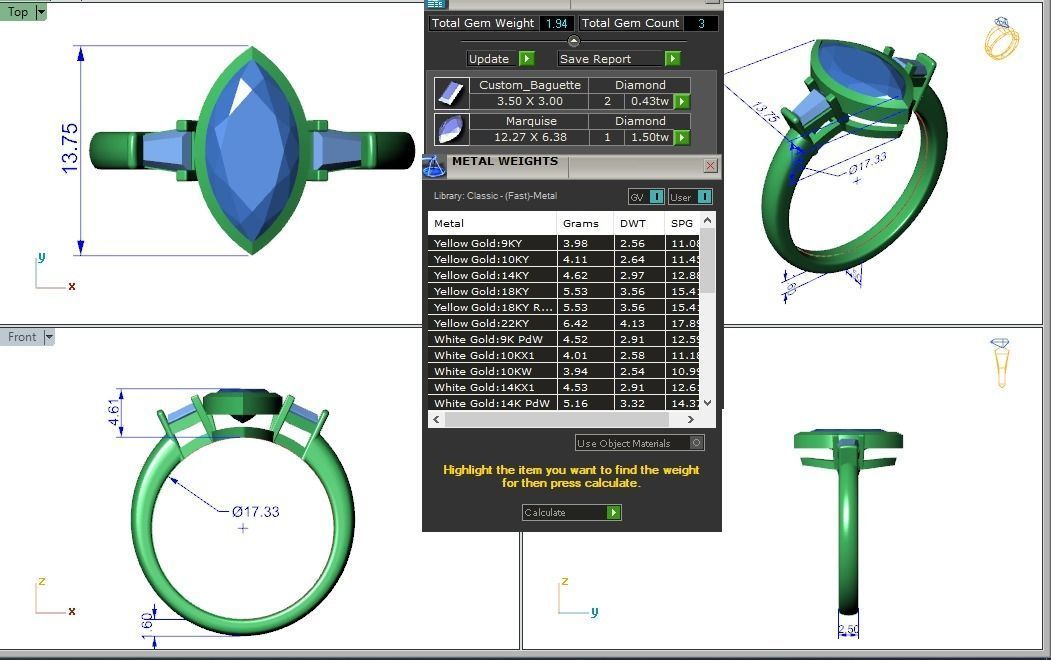
Task: Click the 4.61 dimension in Front view
Action: 114,412
